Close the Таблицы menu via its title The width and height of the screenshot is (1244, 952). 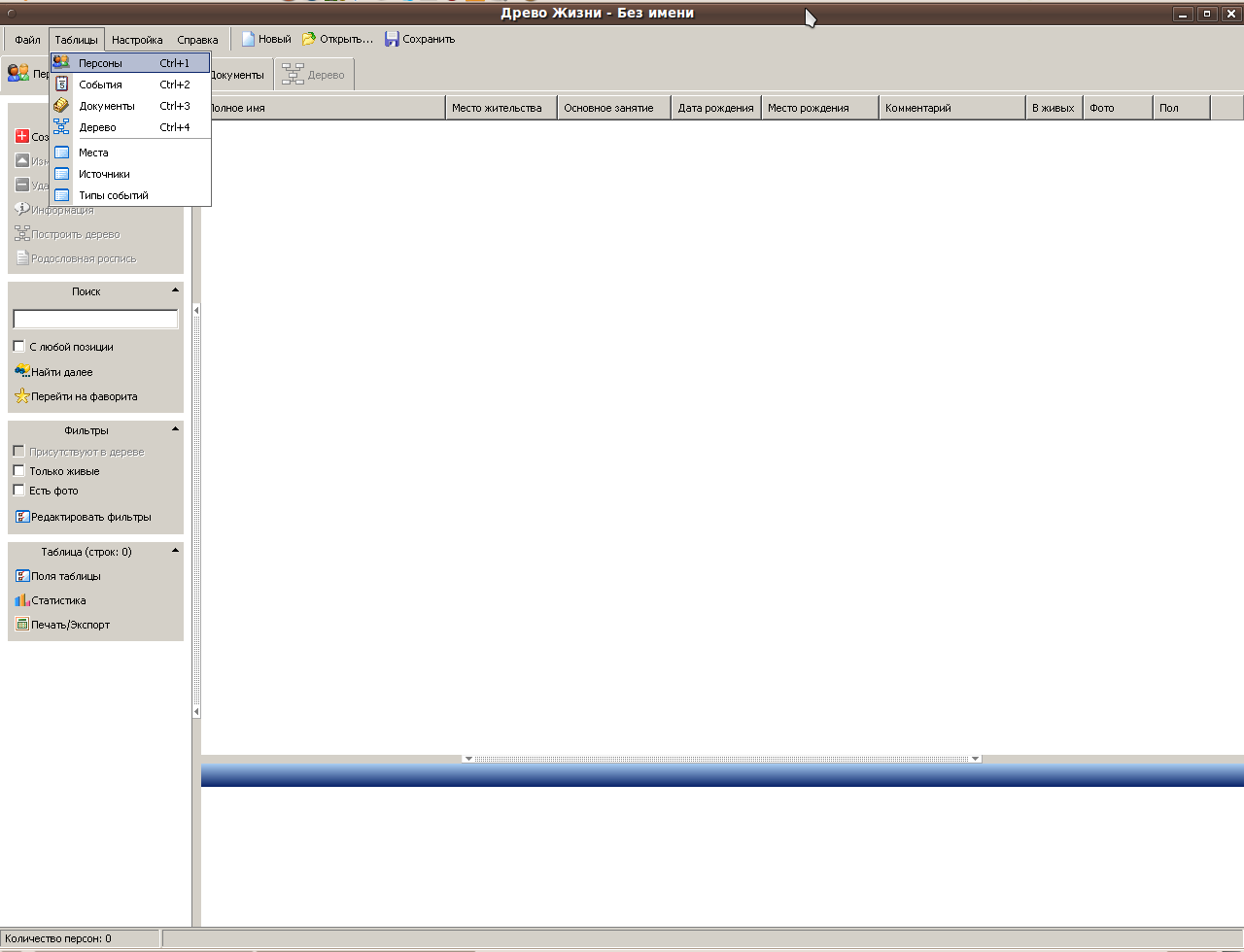point(76,40)
